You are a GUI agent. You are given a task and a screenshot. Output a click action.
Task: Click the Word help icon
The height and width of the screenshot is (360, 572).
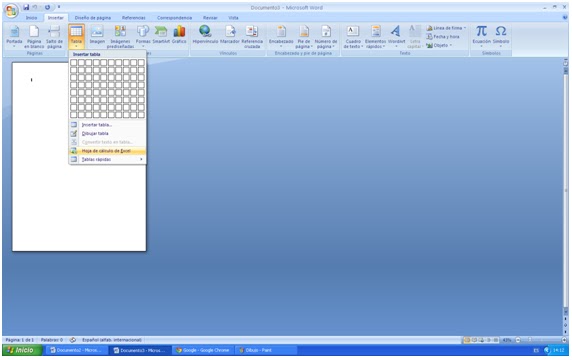click(x=565, y=17)
